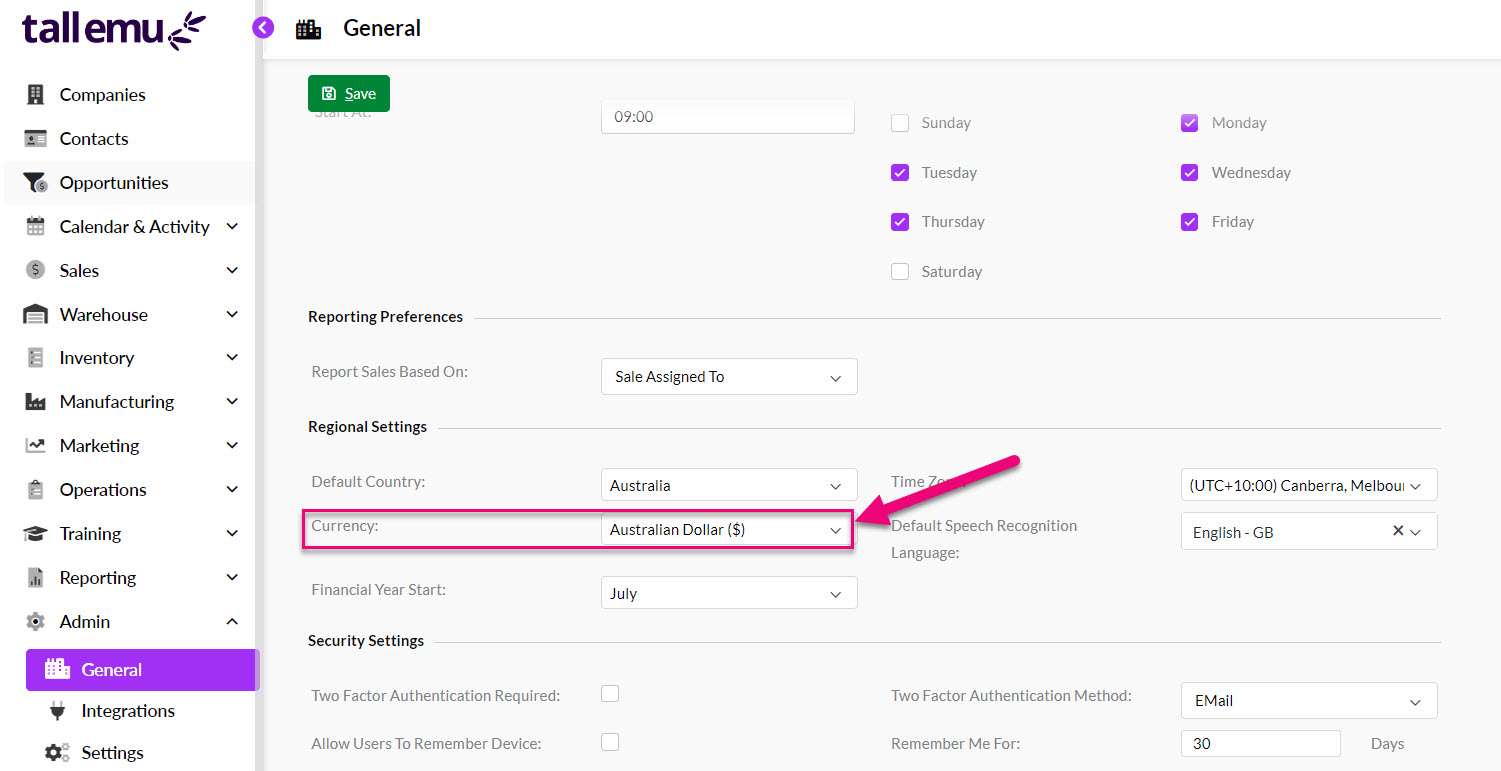Expand the Sales submenu chevron
This screenshot has height=771, width=1501.
click(x=232, y=271)
